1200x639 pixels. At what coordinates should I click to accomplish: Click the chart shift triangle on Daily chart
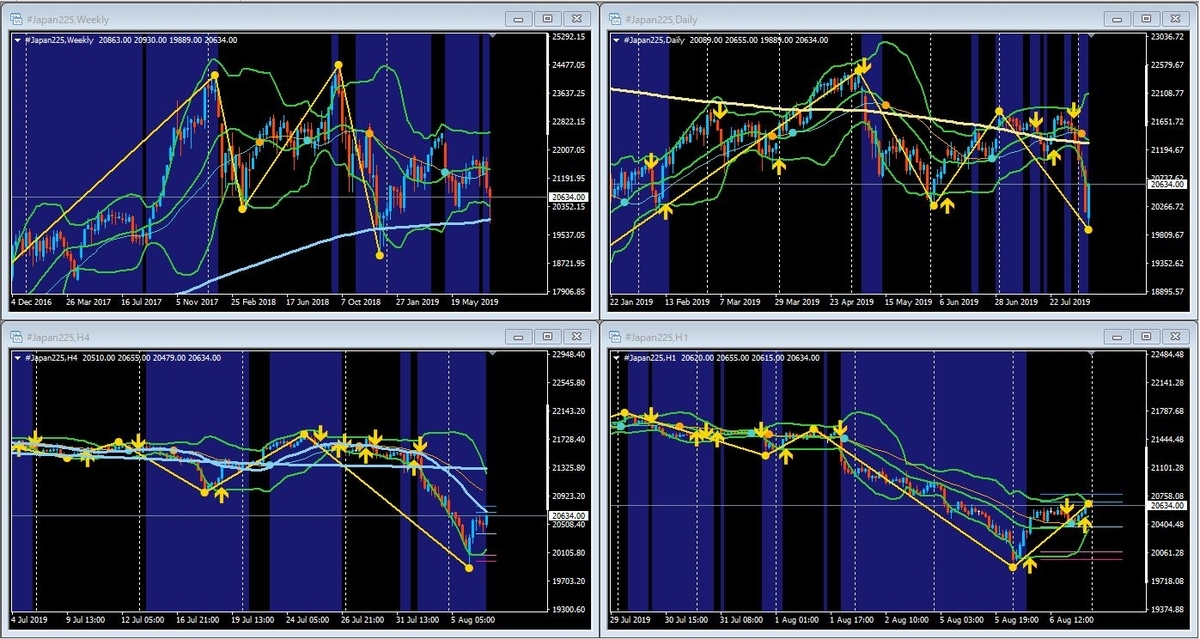(x=1092, y=37)
